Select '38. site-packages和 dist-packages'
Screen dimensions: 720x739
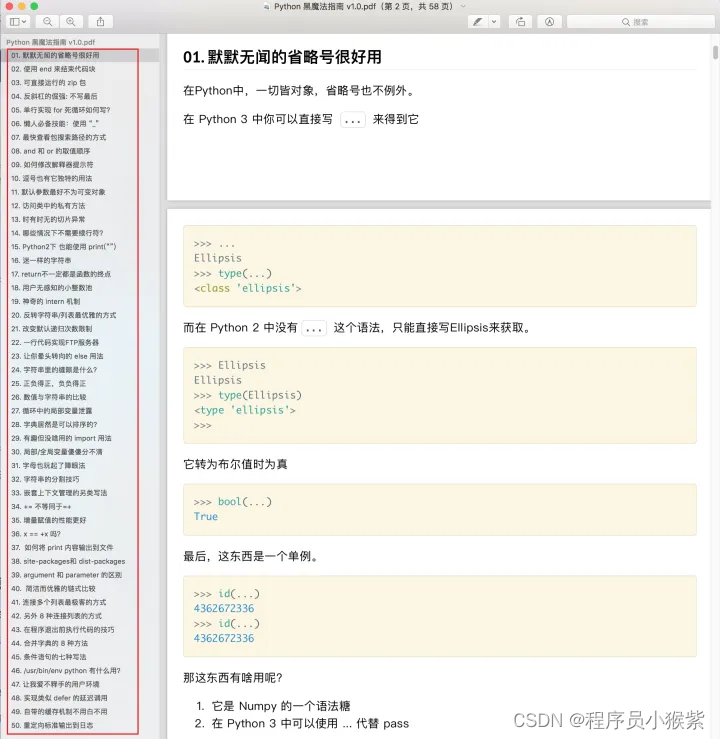click(68, 561)
